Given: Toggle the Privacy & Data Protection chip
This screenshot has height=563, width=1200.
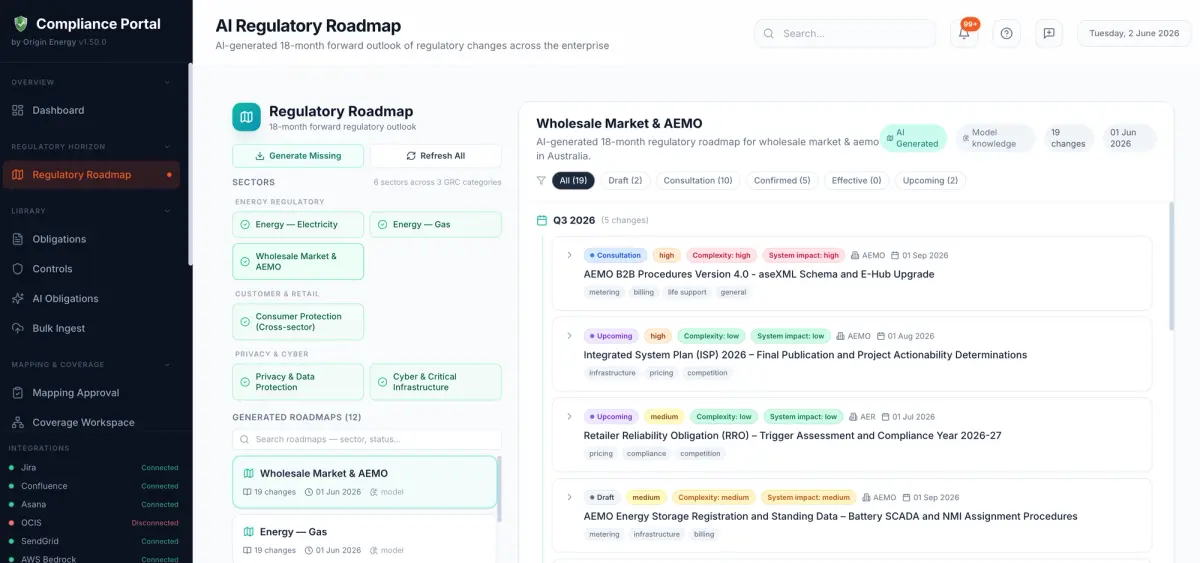Looking at the screenshot, I should pos(298,382).
